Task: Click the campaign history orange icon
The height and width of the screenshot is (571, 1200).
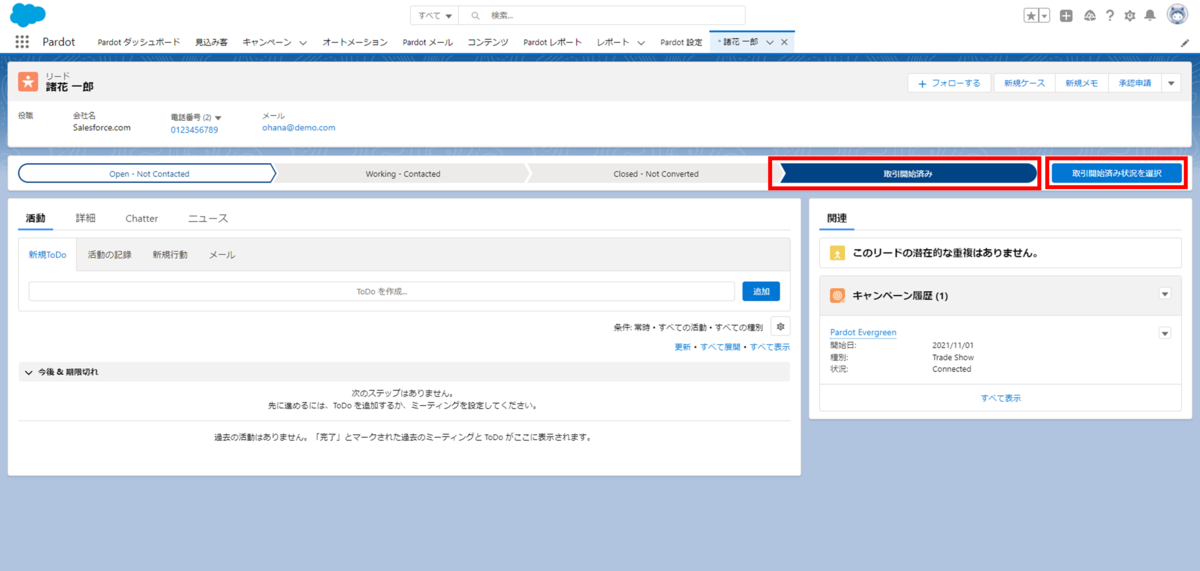Action: point(837,295)
